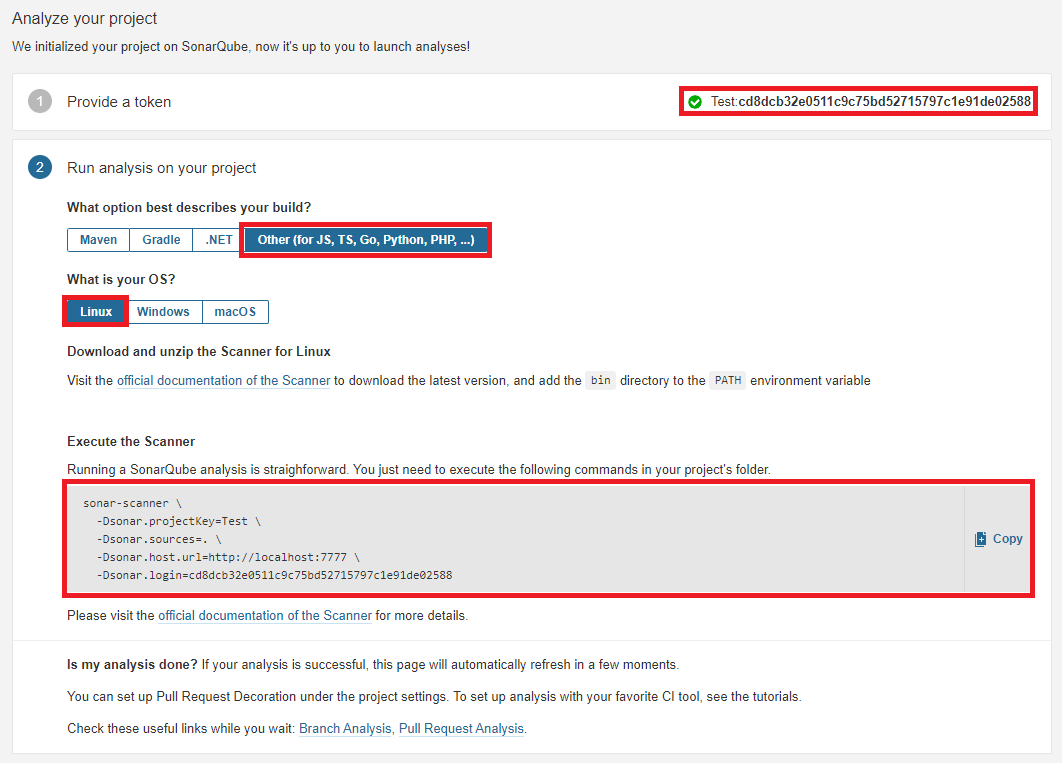
Task: Switch OS to Windows
Action: (163, 312)
